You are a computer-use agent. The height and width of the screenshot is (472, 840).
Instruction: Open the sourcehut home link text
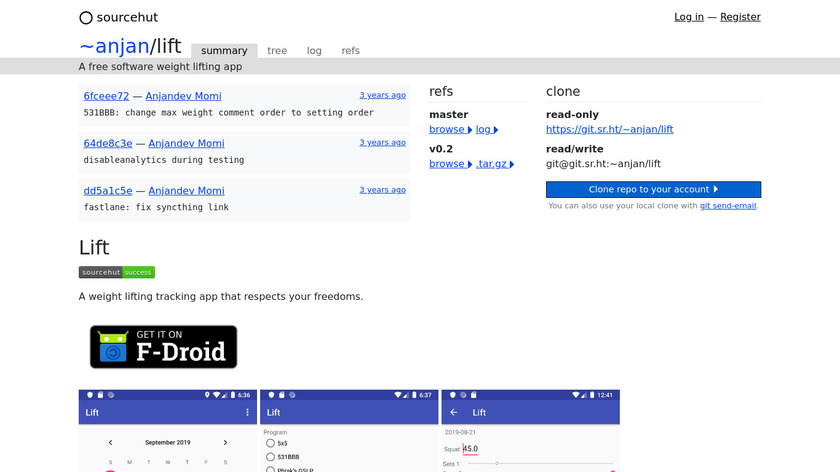[127, 17]
